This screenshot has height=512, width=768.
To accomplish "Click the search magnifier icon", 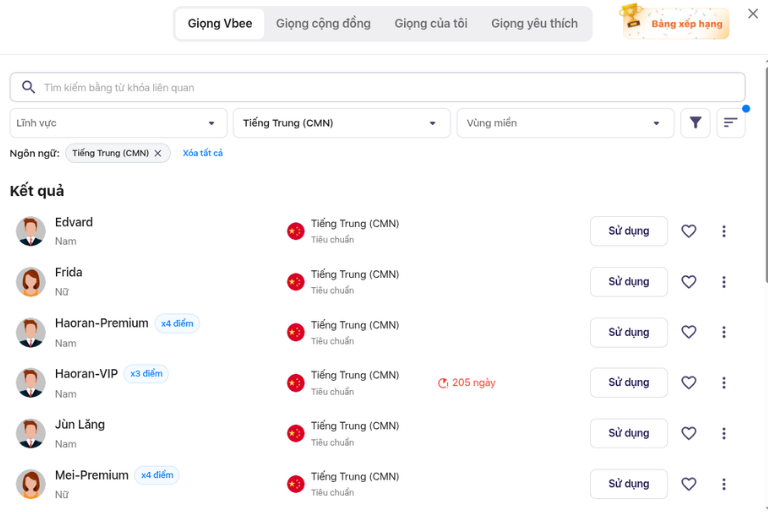I will pos(28,87).
